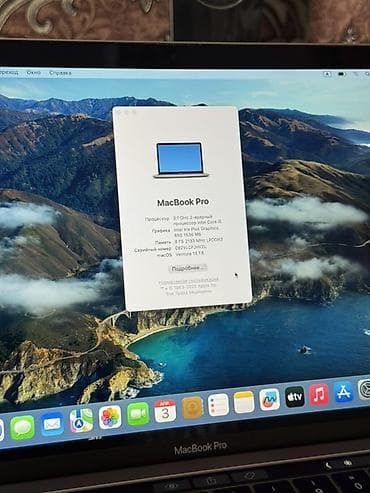Launch FaceTime from the Dock
Screen dimensions: 370x493
click(x=138, y=414)
